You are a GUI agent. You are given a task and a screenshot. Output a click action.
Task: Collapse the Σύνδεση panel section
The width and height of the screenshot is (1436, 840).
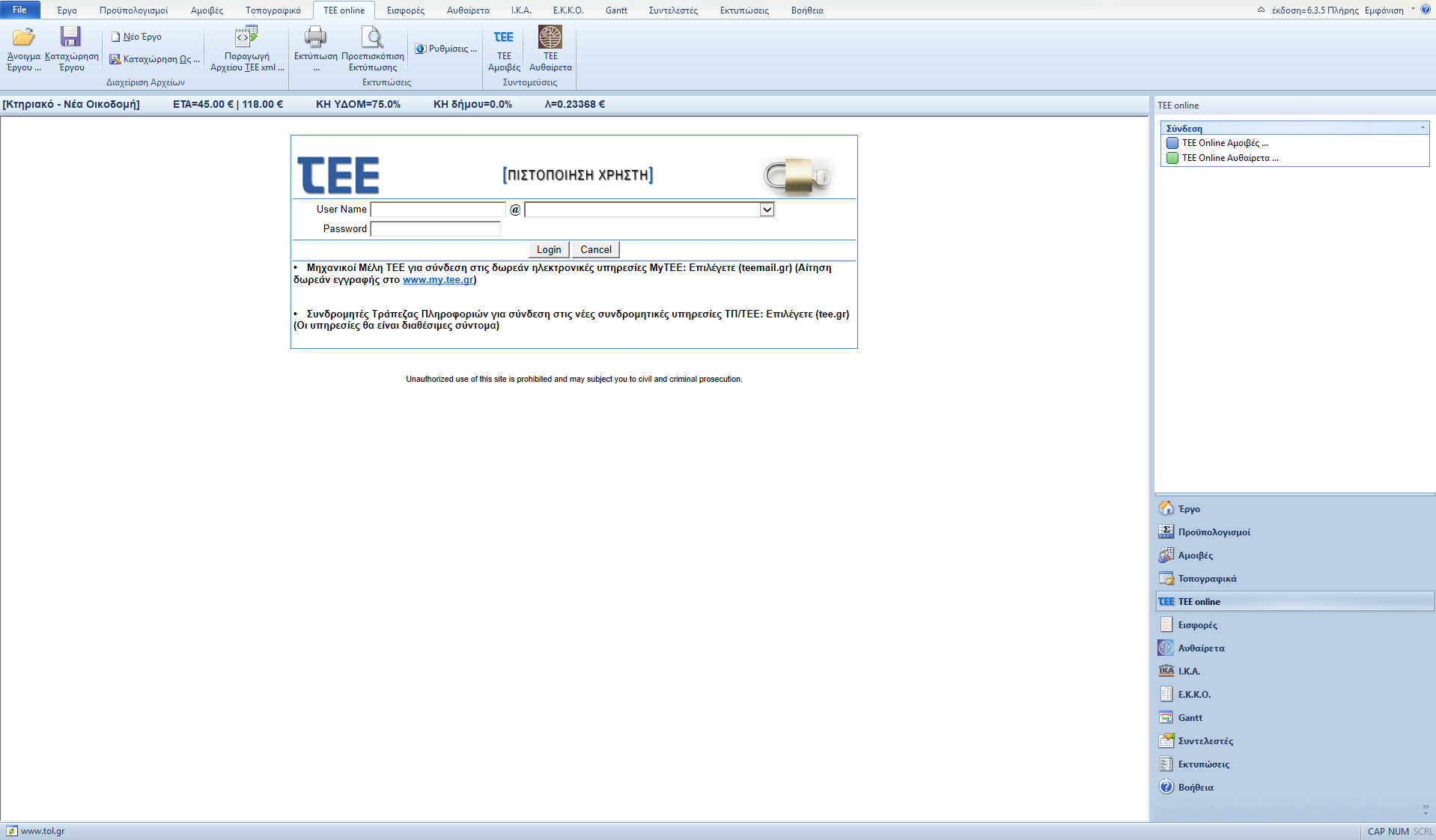pos(1423,128)
